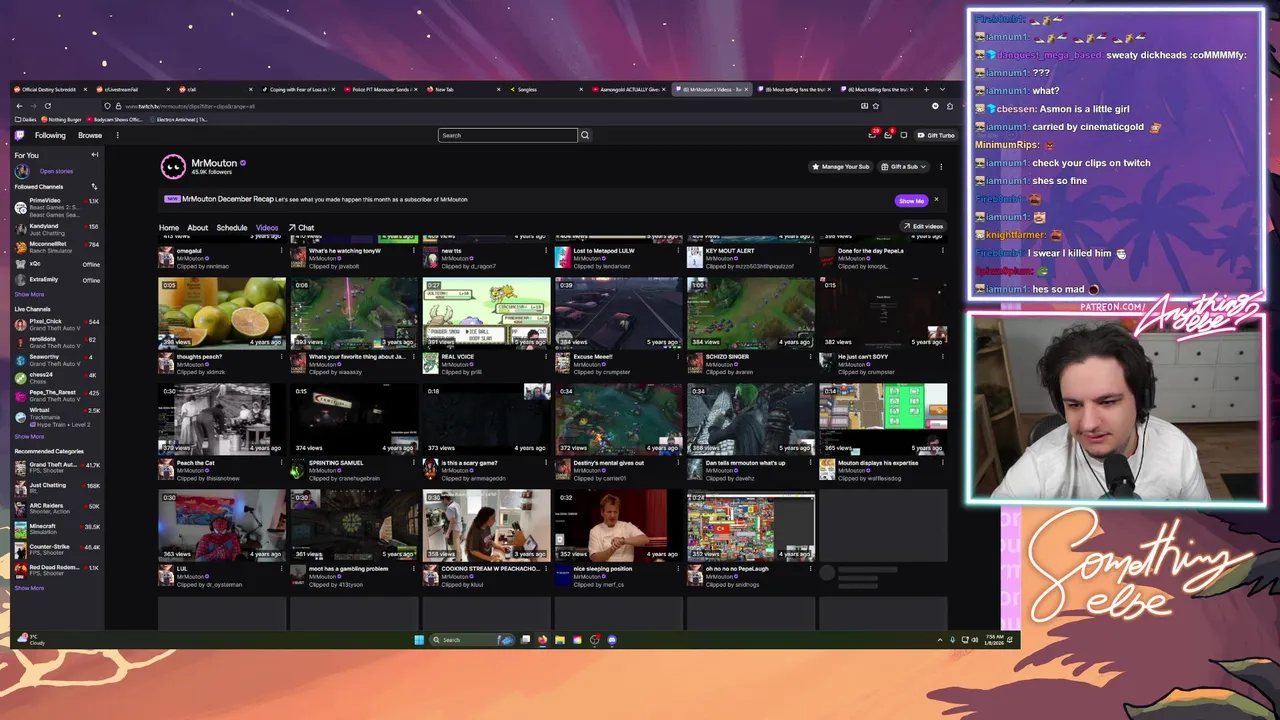Open the limes 'thoughts peach?' clip thumbnail

pos(222,313)
